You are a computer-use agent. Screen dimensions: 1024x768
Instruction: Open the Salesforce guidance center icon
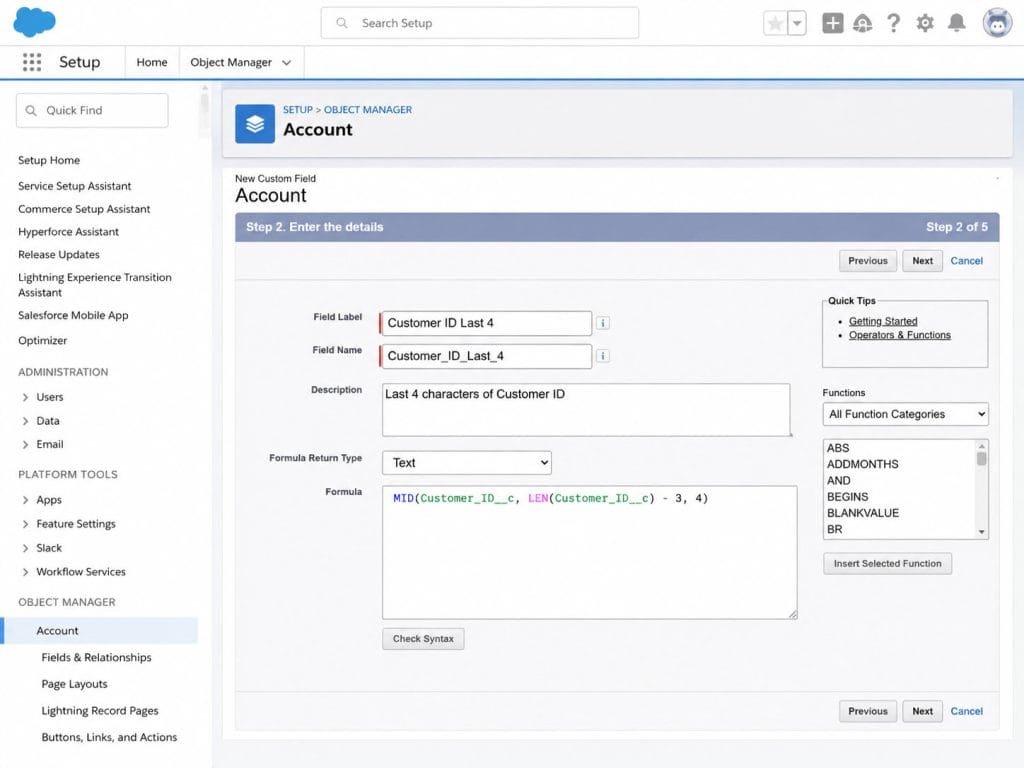tap(862, 24)
